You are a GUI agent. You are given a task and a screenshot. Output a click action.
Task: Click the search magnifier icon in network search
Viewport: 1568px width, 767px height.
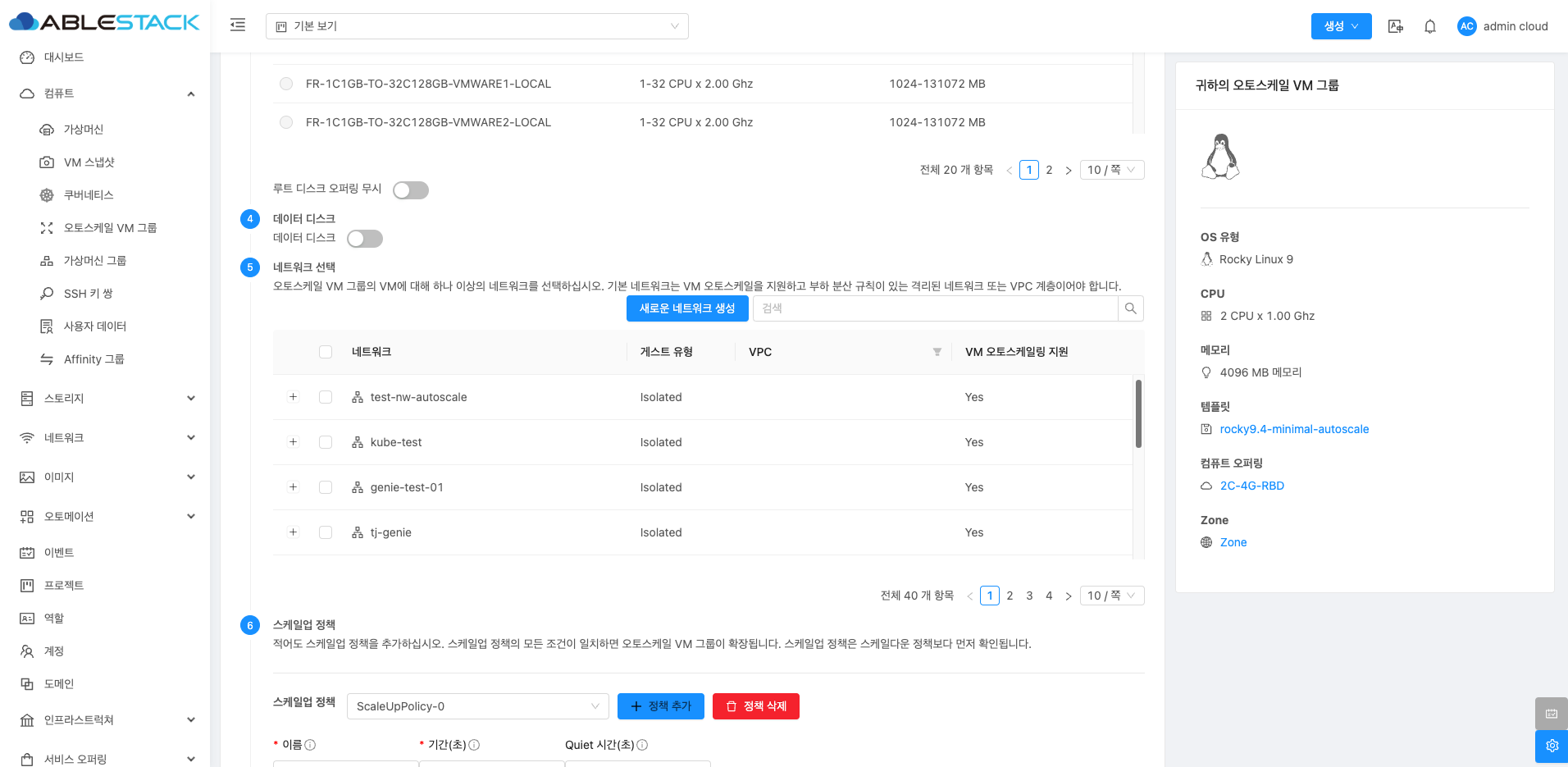(x=1130, y=308)
